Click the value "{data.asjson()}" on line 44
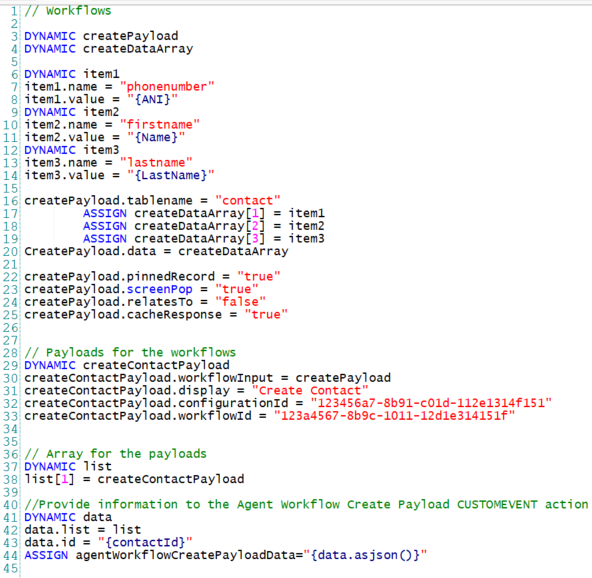This screenshot has width=592, height=578. (x=365, y=555)
